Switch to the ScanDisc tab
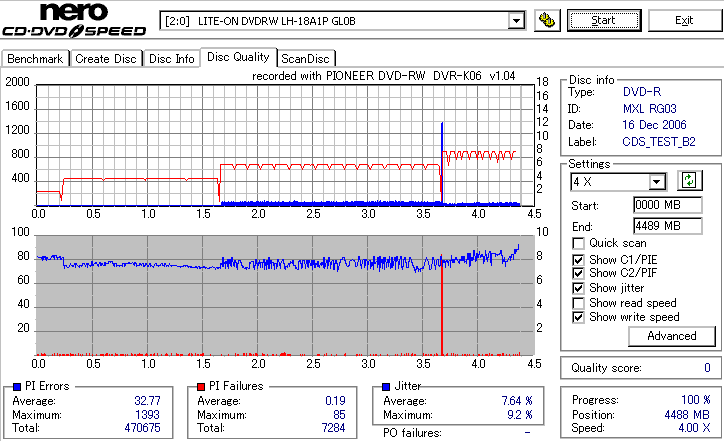The width and height of the screenshot is (724, 441). pyautogui.click(x=305, y=59)
